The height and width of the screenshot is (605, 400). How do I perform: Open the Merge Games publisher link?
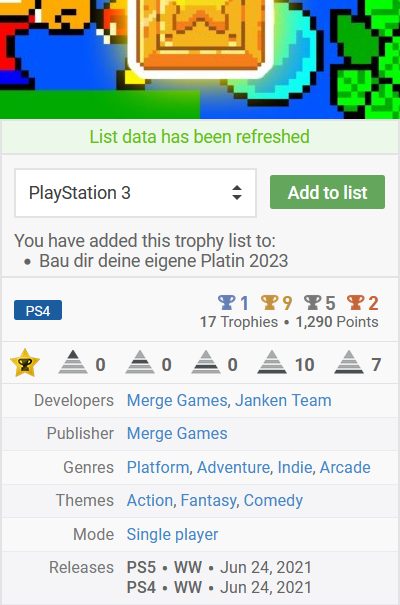[x=177, y=434]
